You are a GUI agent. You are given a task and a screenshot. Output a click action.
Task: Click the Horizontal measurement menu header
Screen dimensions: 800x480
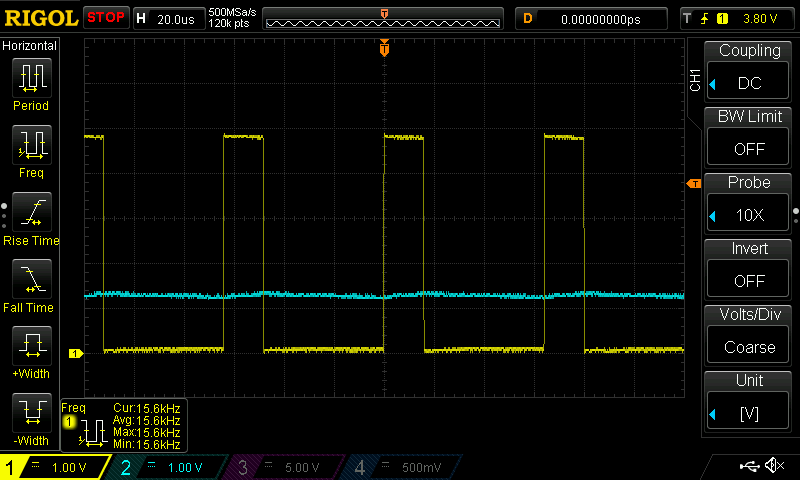pos(30,46)
